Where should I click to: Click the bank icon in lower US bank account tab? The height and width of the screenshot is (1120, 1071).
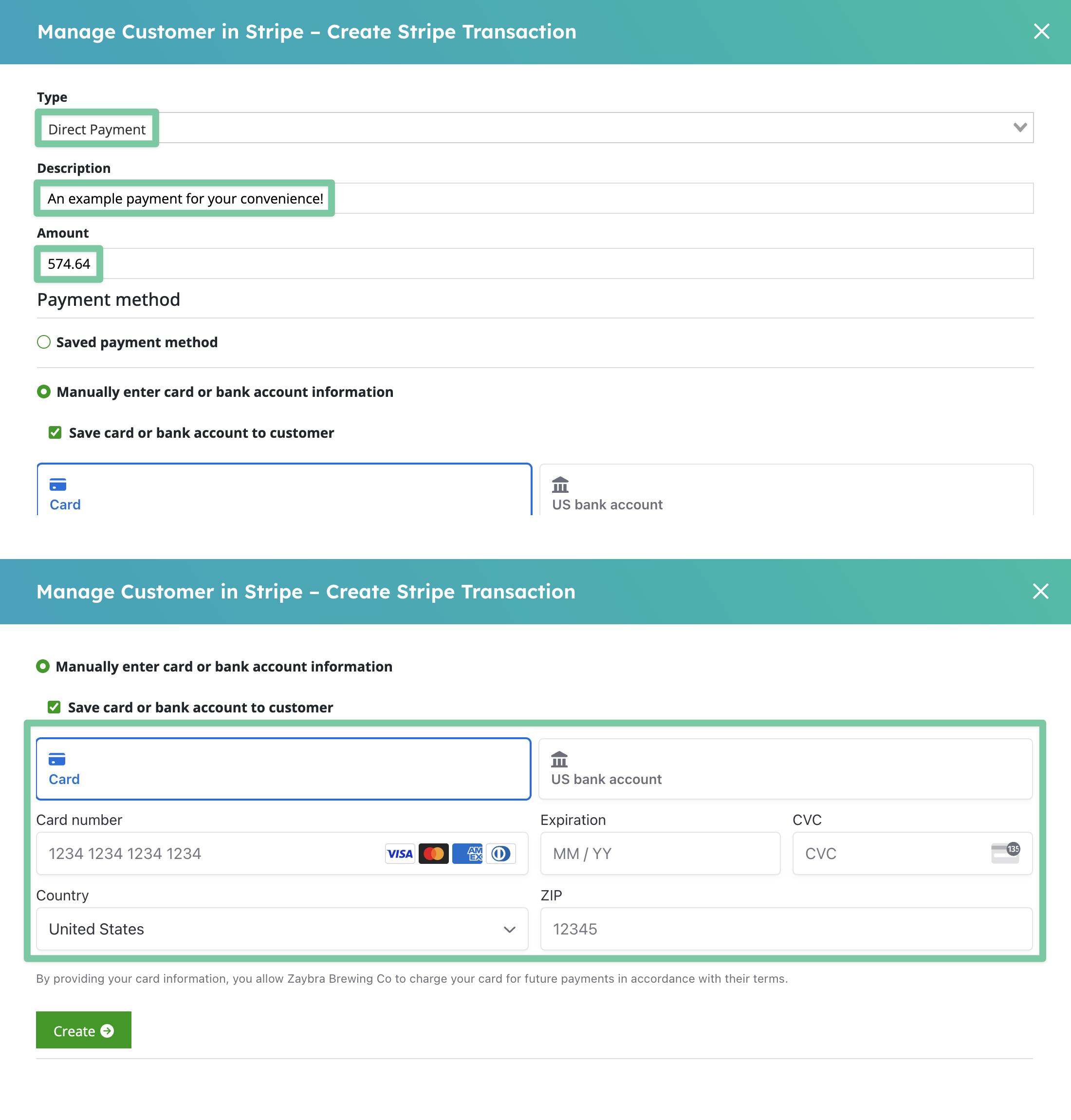coord(560,760)
